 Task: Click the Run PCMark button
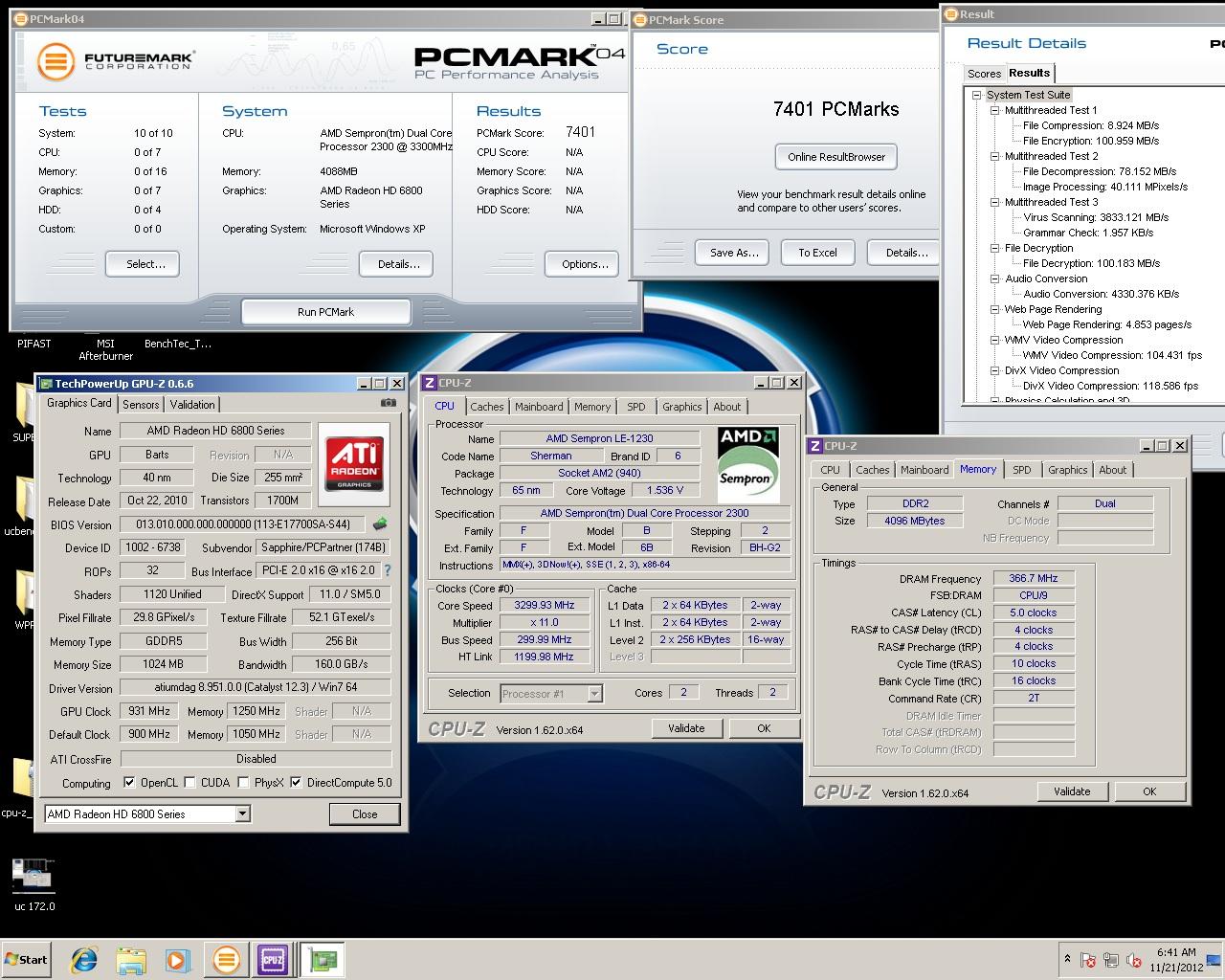[x=325, y=312]
